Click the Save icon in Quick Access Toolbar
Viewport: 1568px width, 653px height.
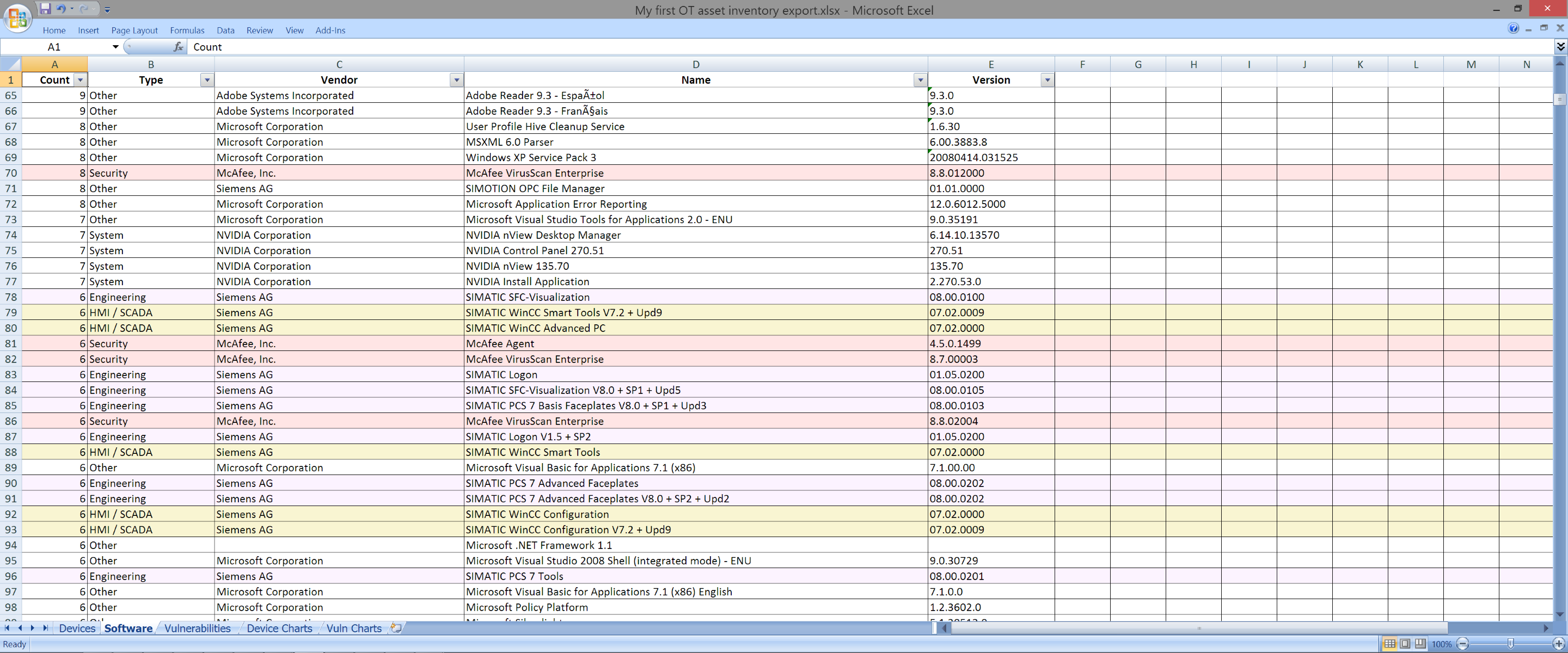point(45,9)
